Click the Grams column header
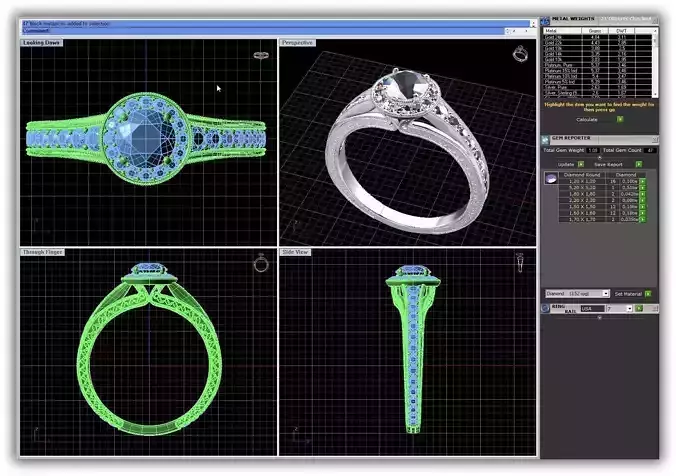Viewport: 676px width, 476px height. pos(595,31)
